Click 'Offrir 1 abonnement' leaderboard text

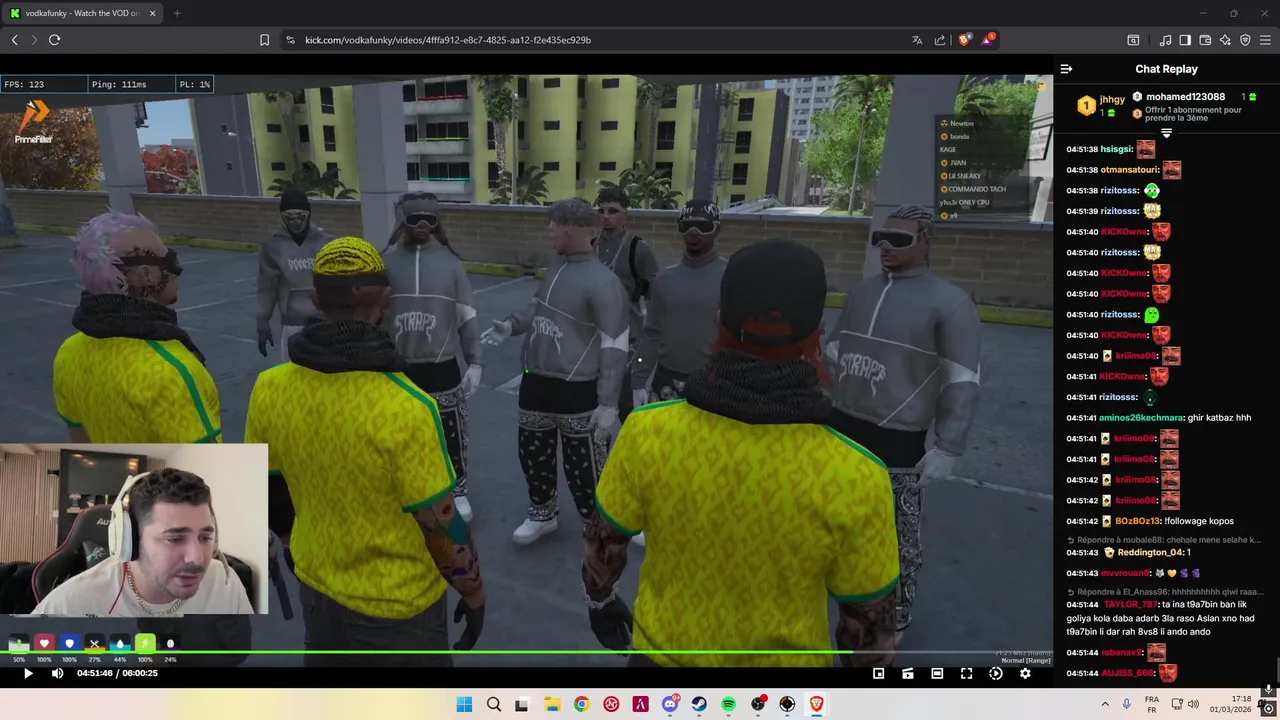coord(1194,113)
